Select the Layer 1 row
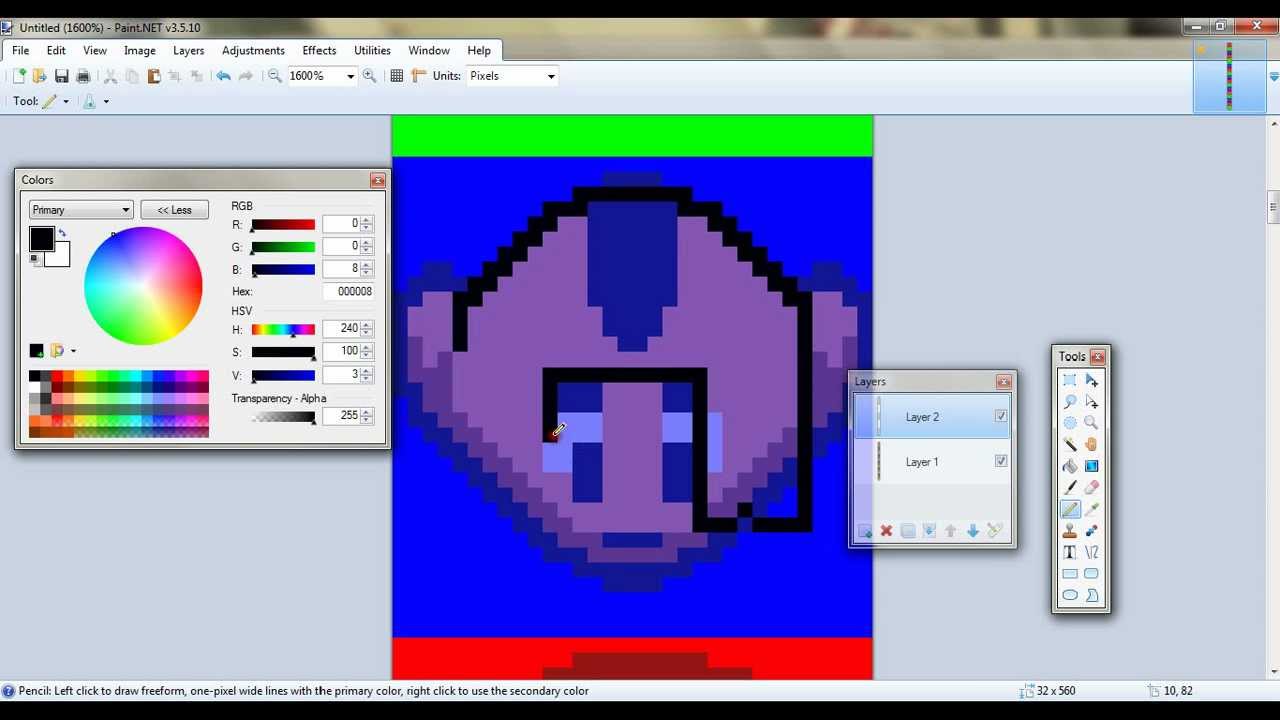 932,461
